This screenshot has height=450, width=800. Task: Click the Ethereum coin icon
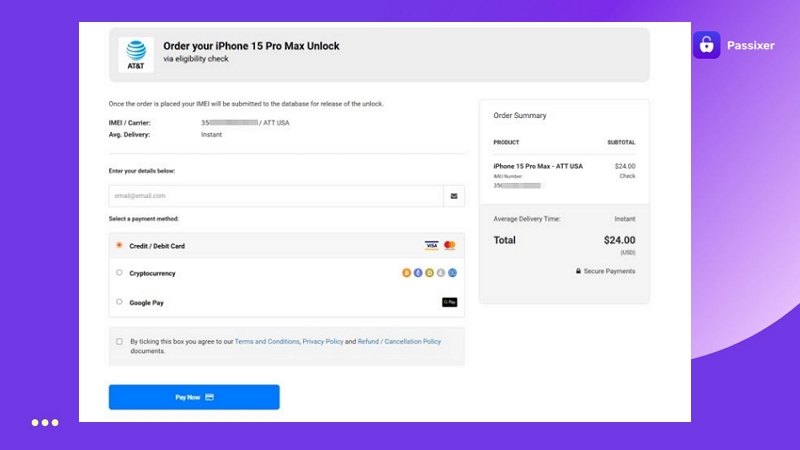[x=418, y=273]
